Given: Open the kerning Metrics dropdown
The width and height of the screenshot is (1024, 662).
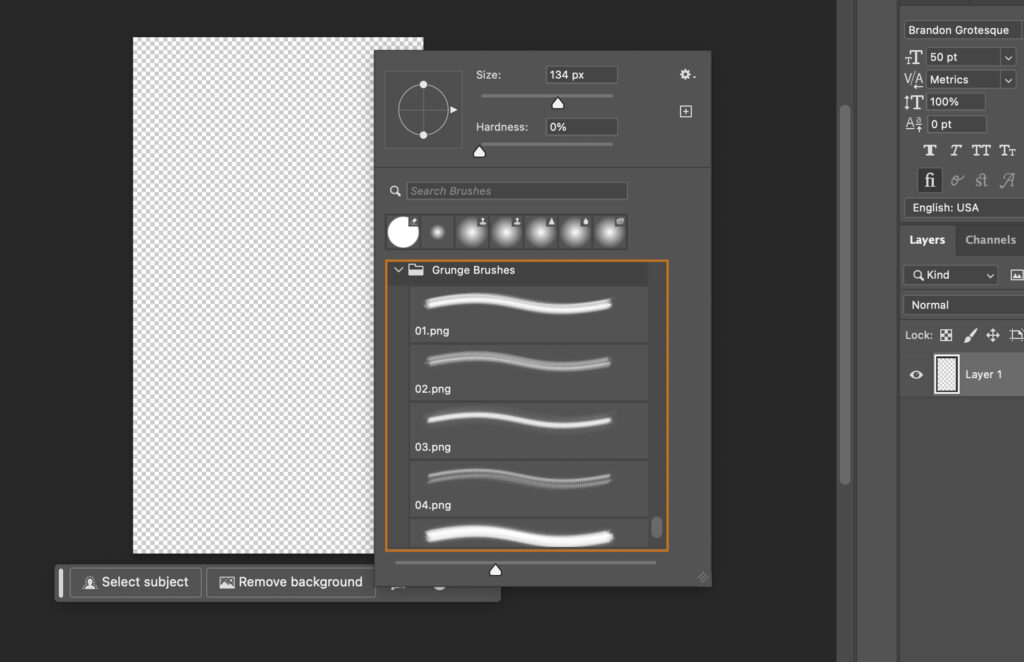Looking at the screenshot, I should point(1009,79).
